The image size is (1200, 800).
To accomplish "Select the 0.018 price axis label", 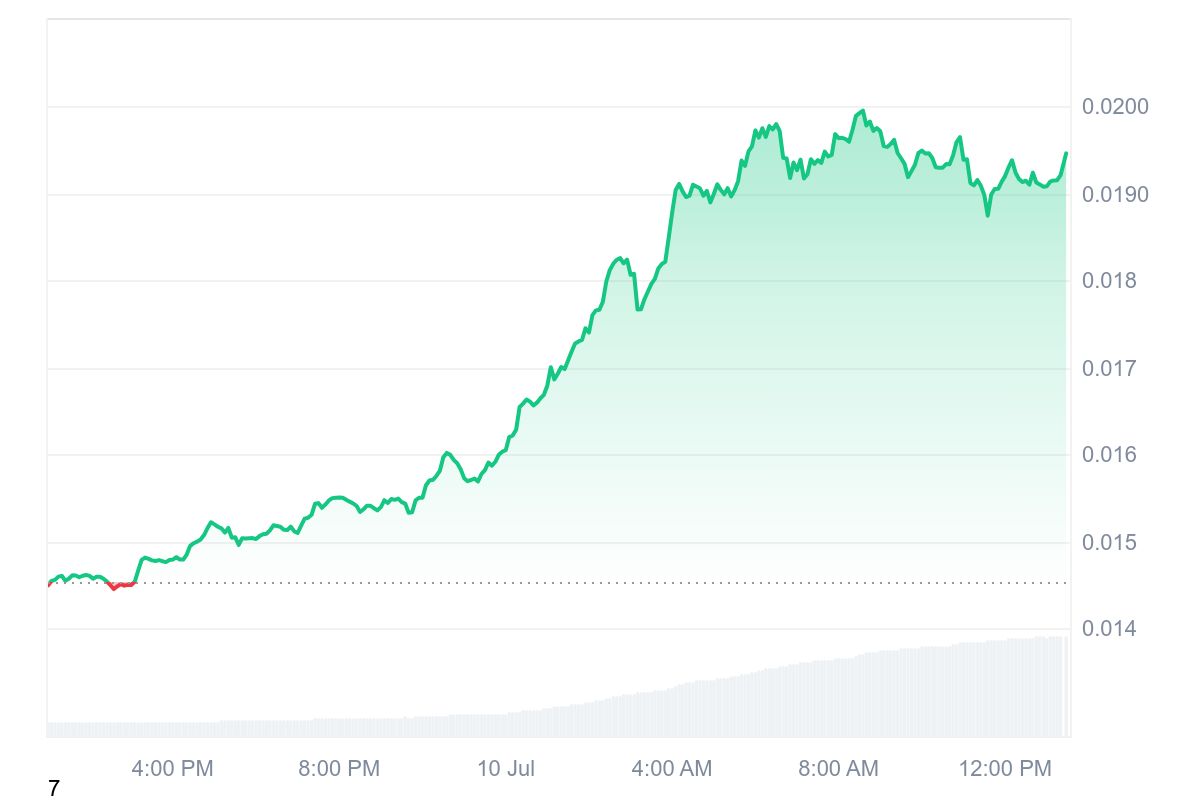I will 1109,281.
